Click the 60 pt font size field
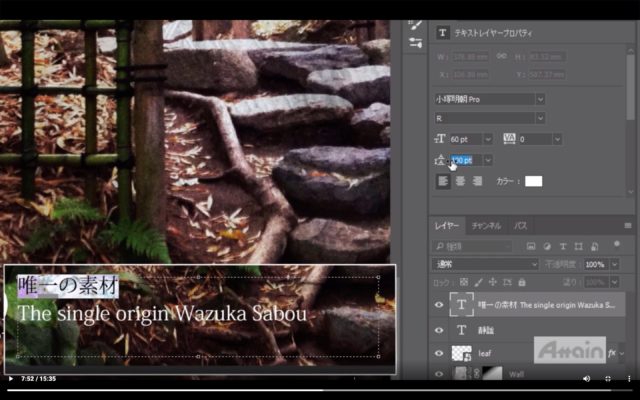 [466, 139]
